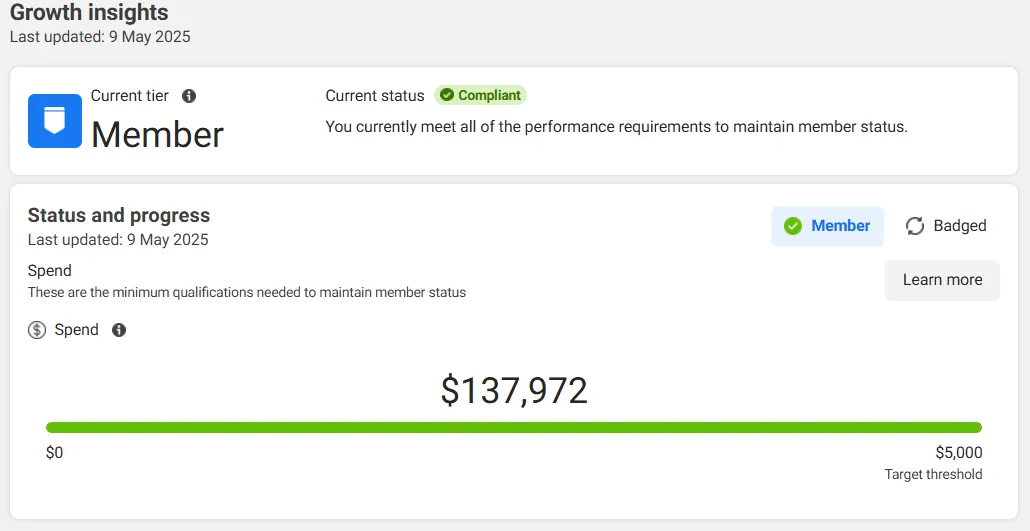
Task: Open the info icon beside the Spend label
Action: (119, 330)
